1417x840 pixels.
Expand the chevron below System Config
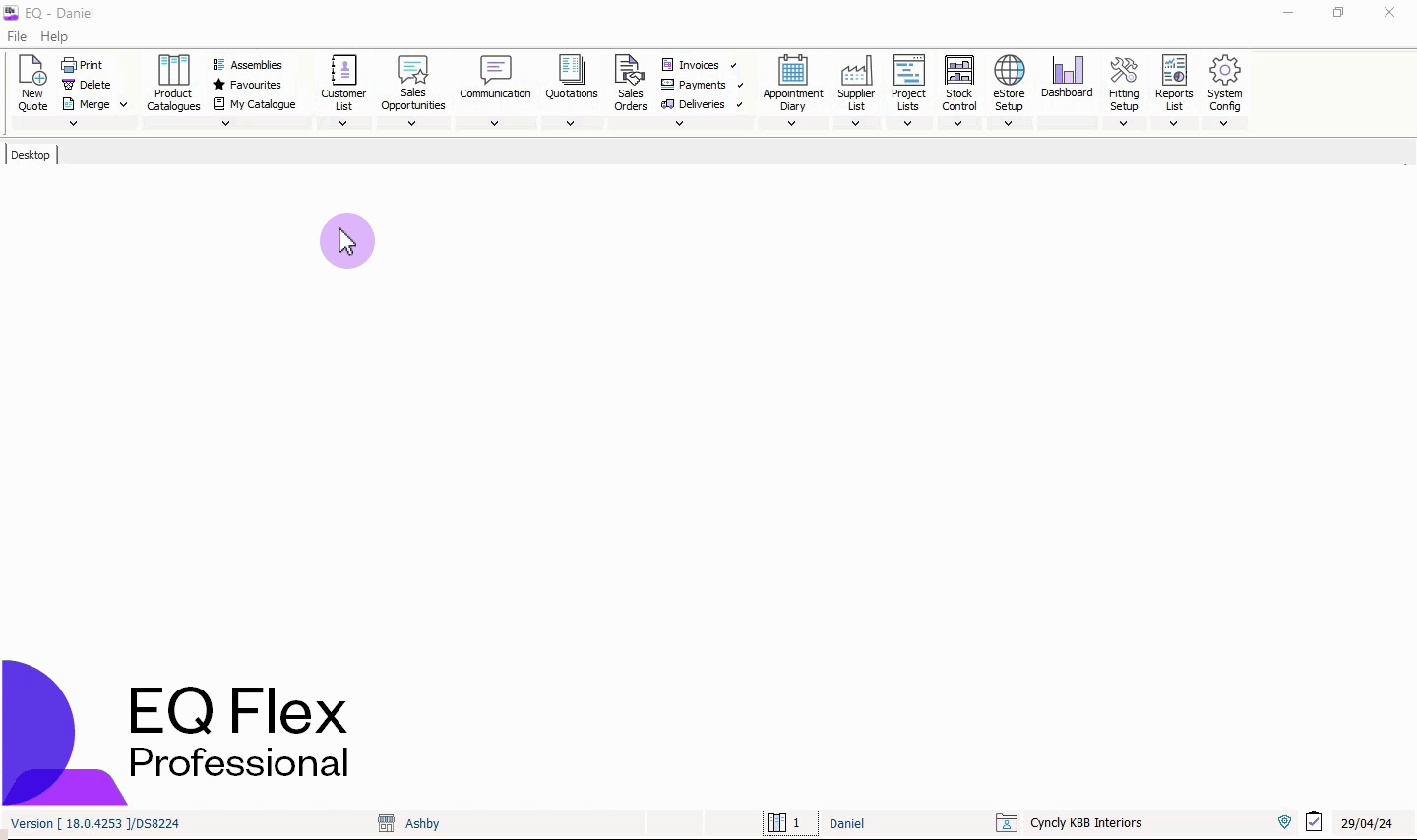[1224, 123]
